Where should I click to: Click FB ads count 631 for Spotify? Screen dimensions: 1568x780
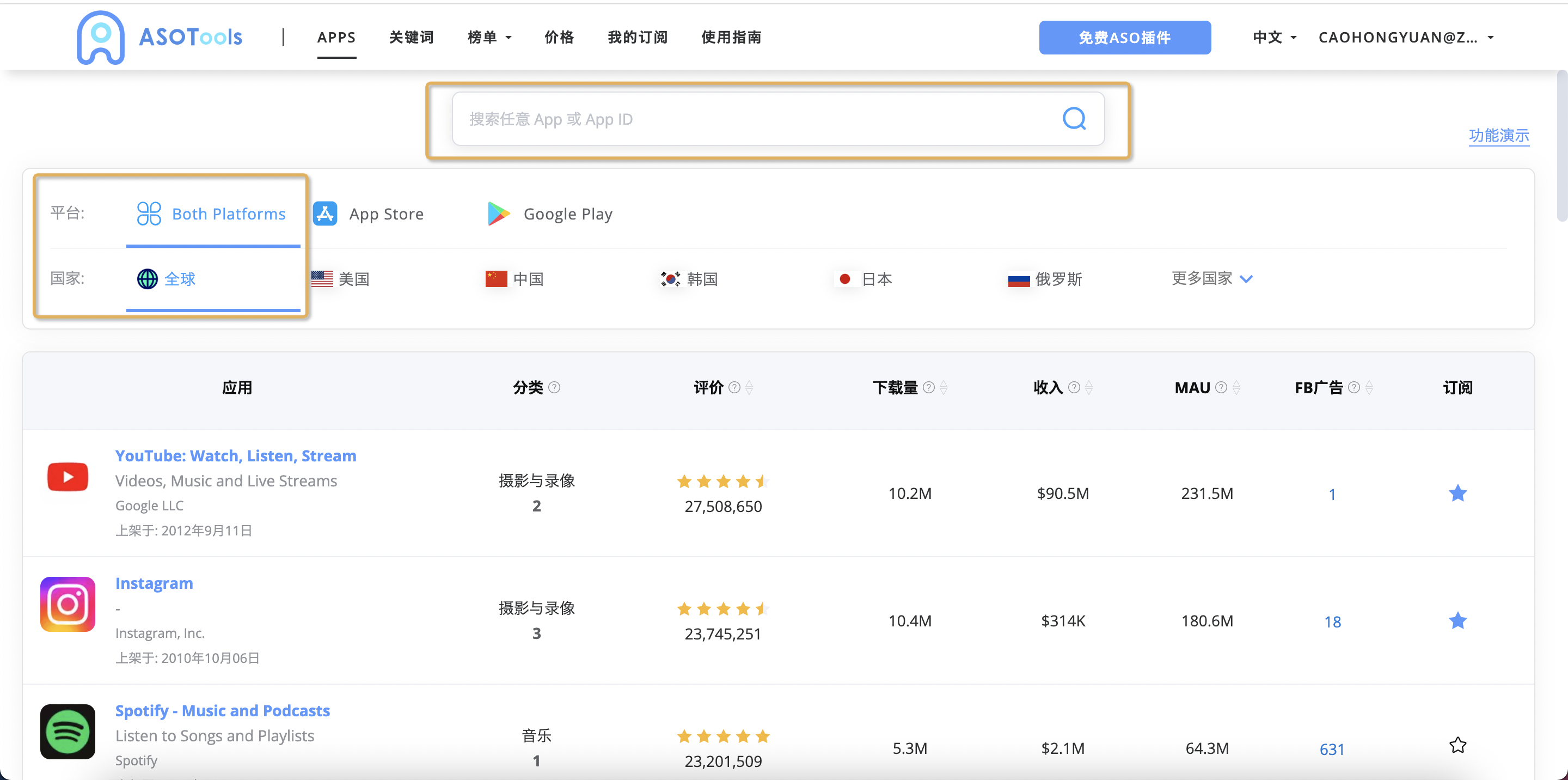1332,749
